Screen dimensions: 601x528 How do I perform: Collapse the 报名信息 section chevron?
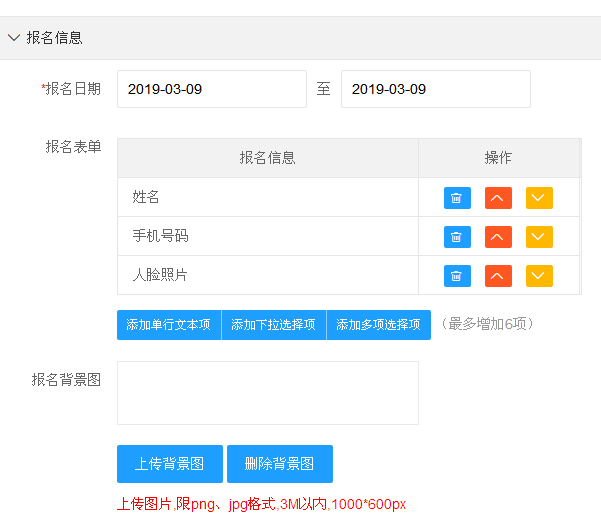14,38
